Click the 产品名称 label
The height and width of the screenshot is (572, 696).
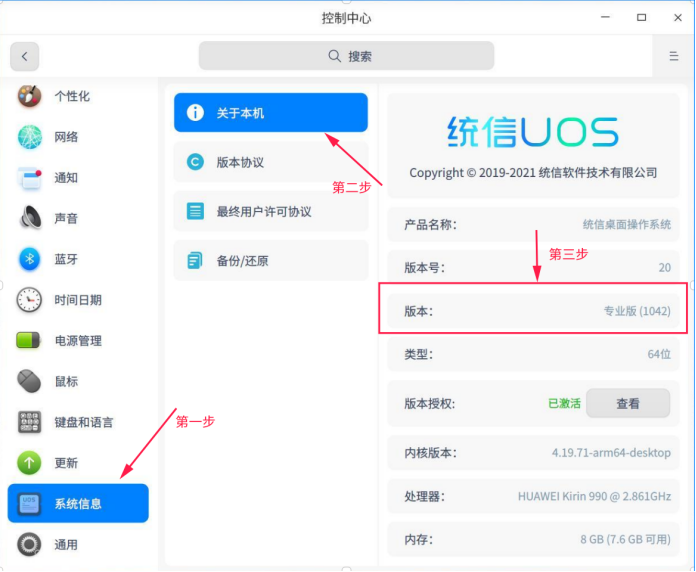click(x=430, y=225)
